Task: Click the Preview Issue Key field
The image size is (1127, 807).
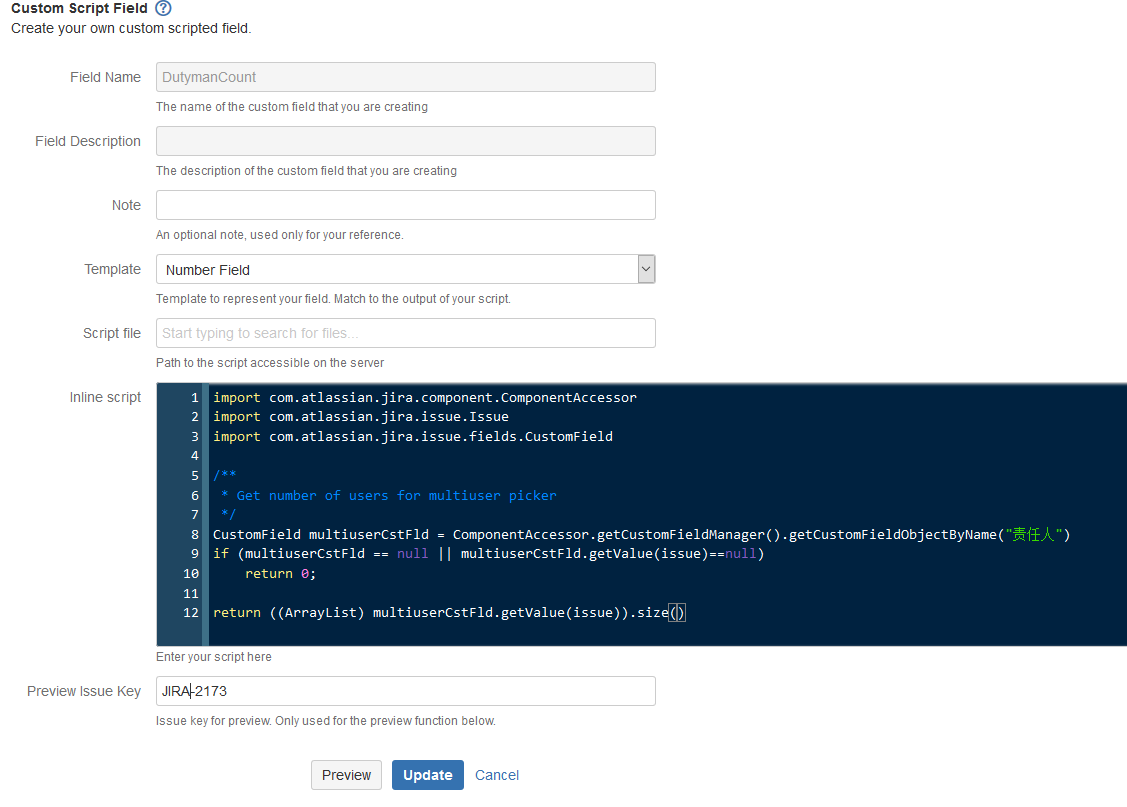Action: [405, 691]
